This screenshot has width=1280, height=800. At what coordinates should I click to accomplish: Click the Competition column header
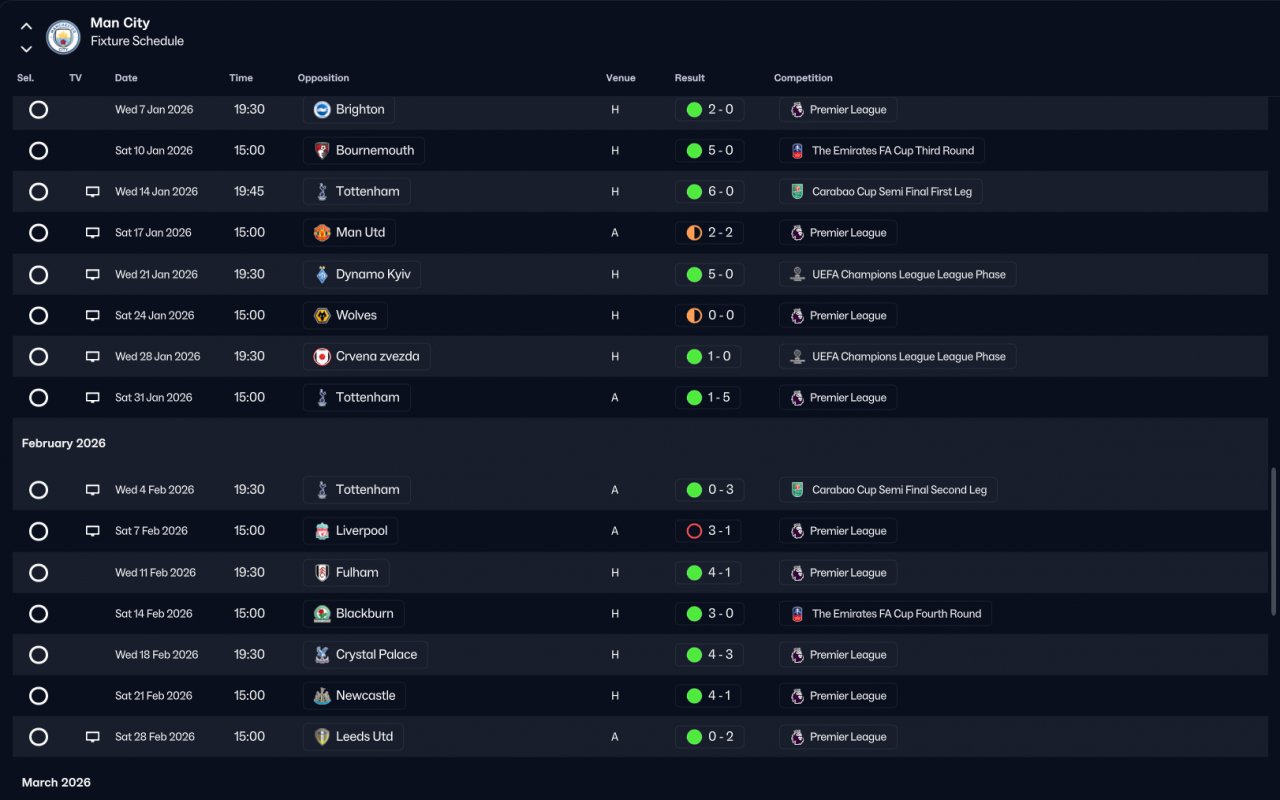pyautogui.click(x=803, y=78)
